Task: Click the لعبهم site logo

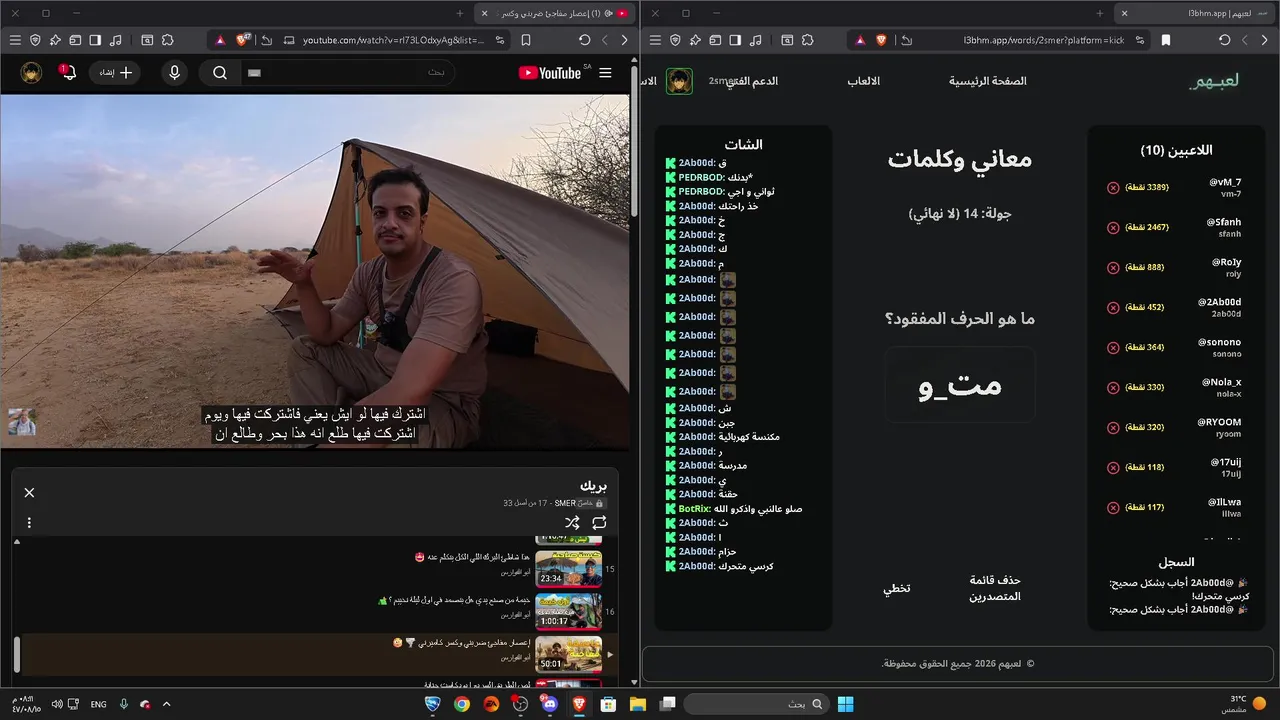Action: pos(1214,81)
